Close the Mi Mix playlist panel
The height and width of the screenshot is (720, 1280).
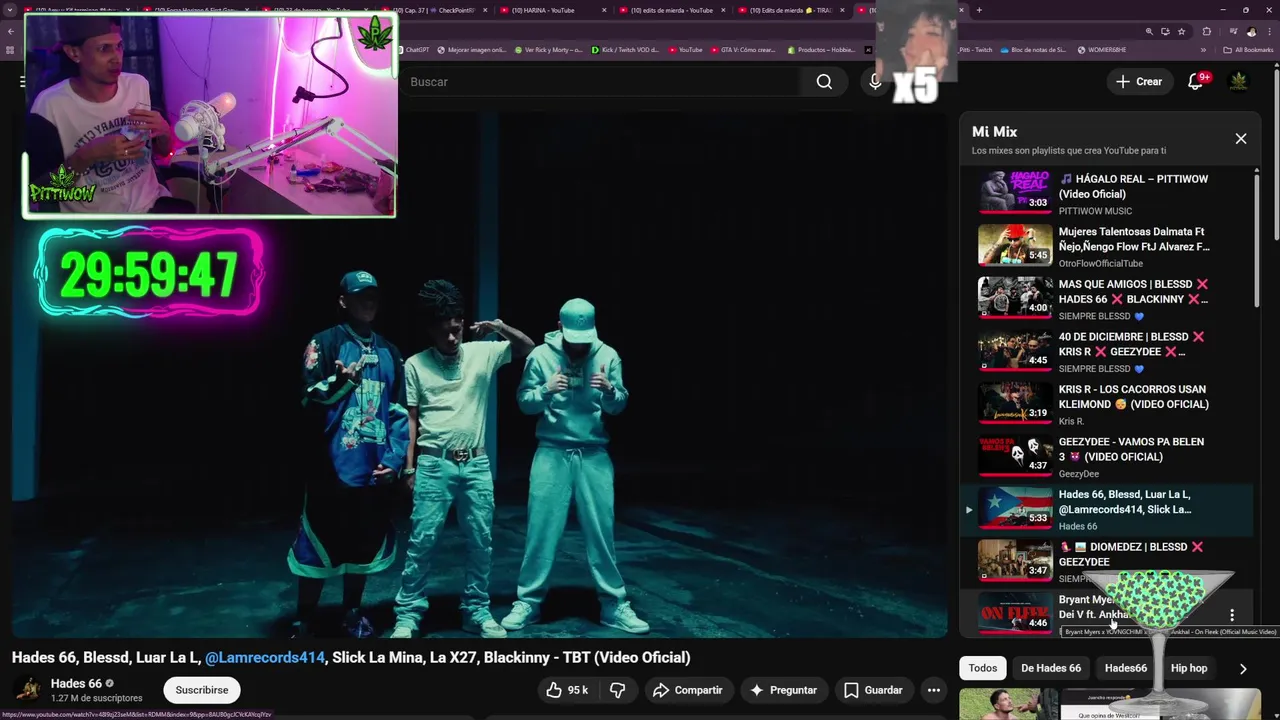[x=1241, y=139]
